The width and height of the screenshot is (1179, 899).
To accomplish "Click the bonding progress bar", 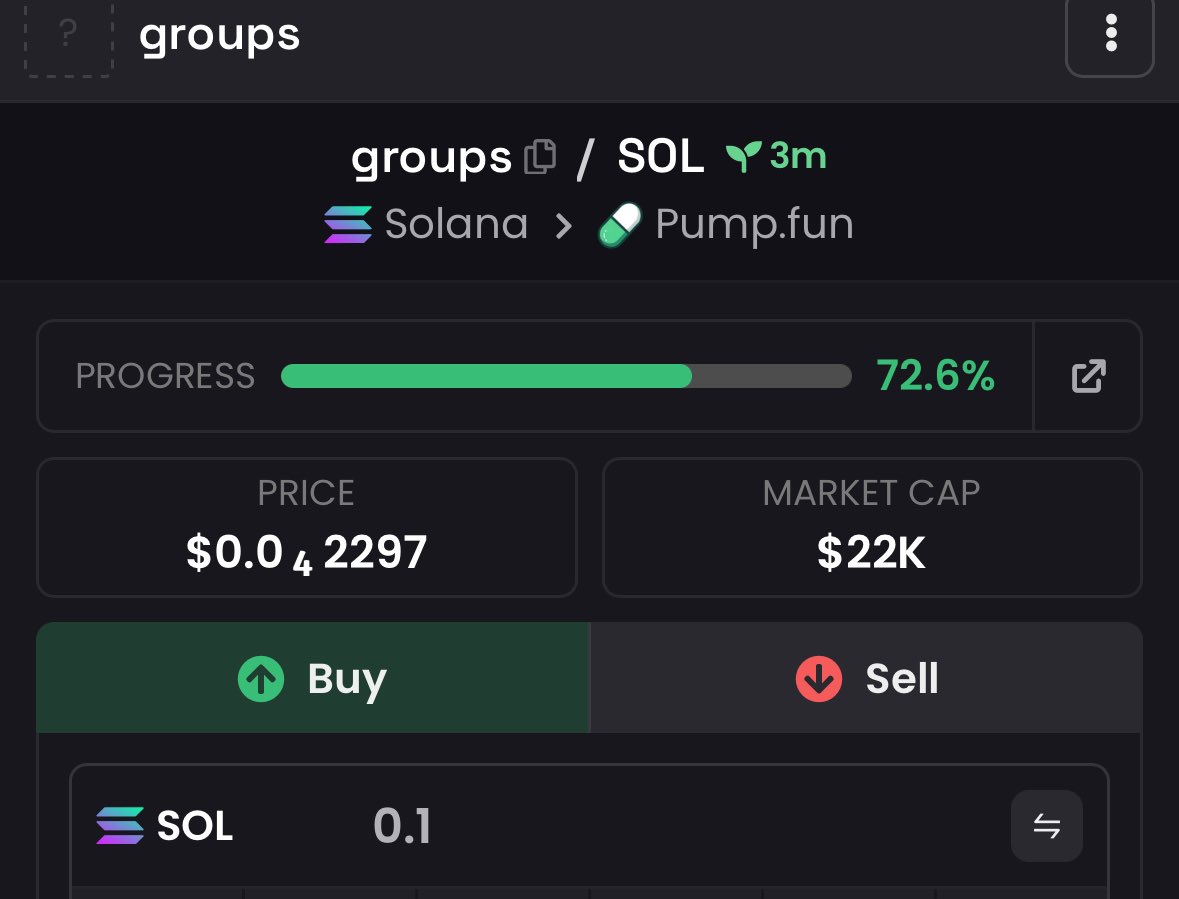I will 566,376.
